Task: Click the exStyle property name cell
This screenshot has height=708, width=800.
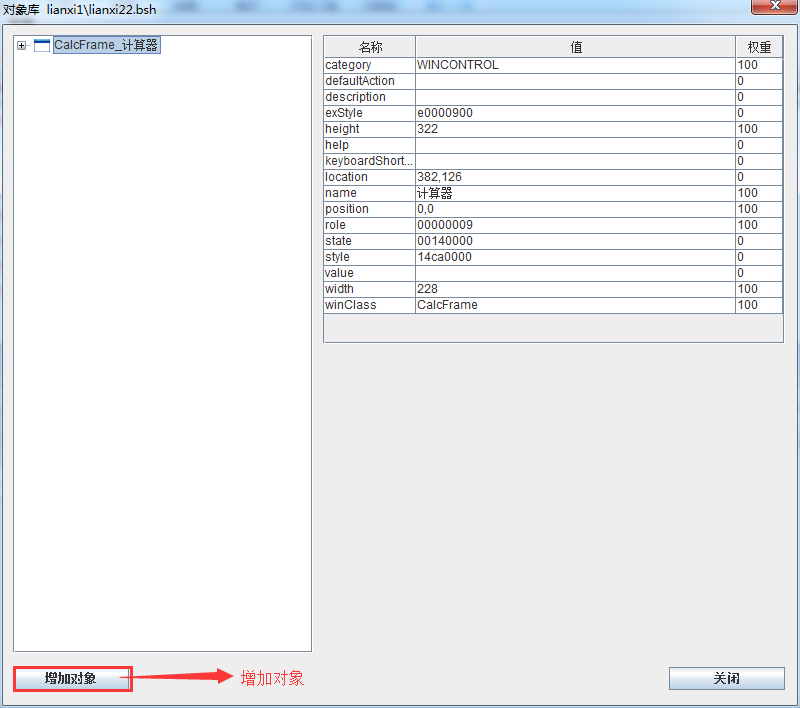Action: [x=370, y=113]
